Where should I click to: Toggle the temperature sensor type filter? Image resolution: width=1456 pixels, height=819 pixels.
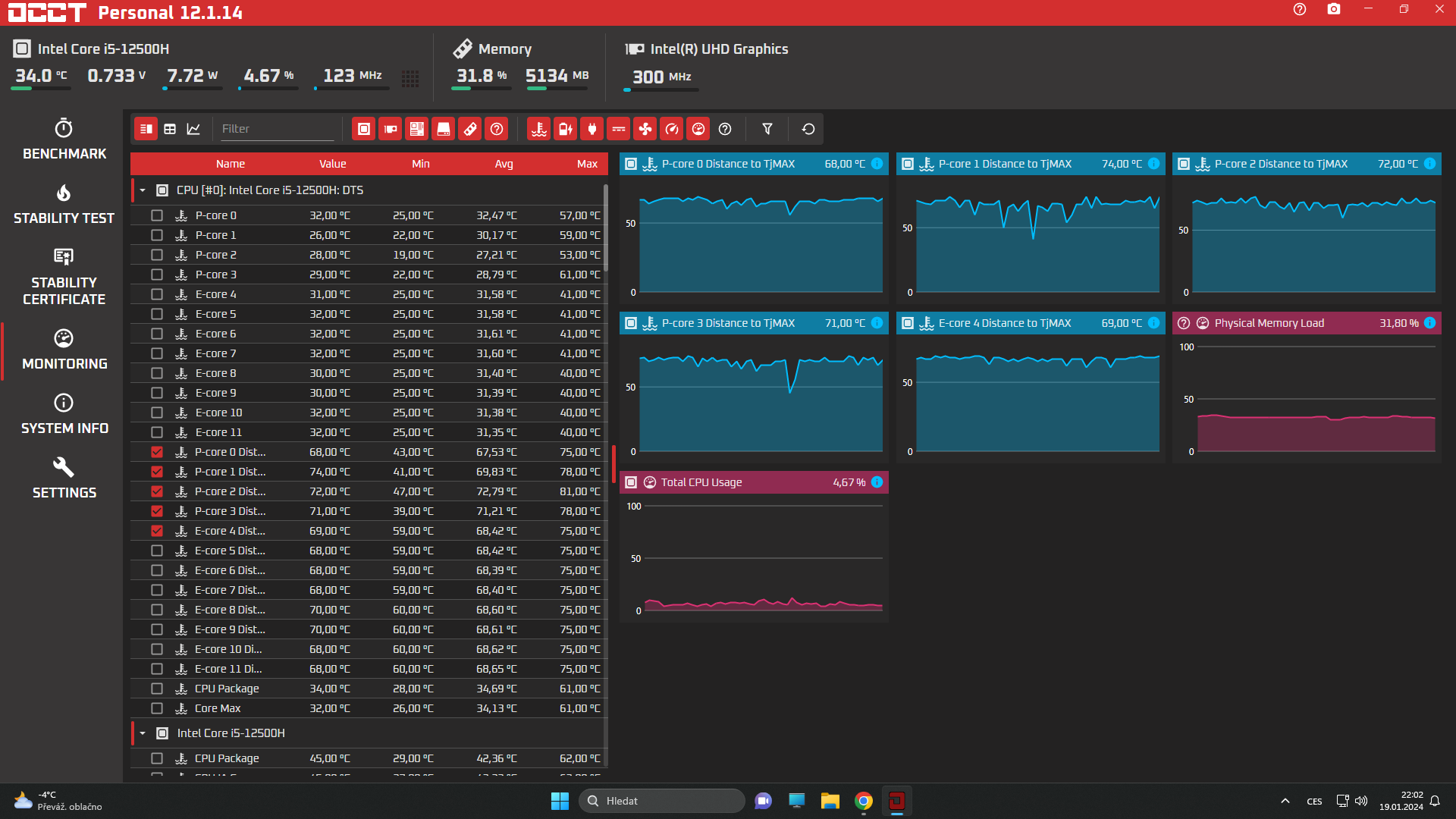click(539, 129)
